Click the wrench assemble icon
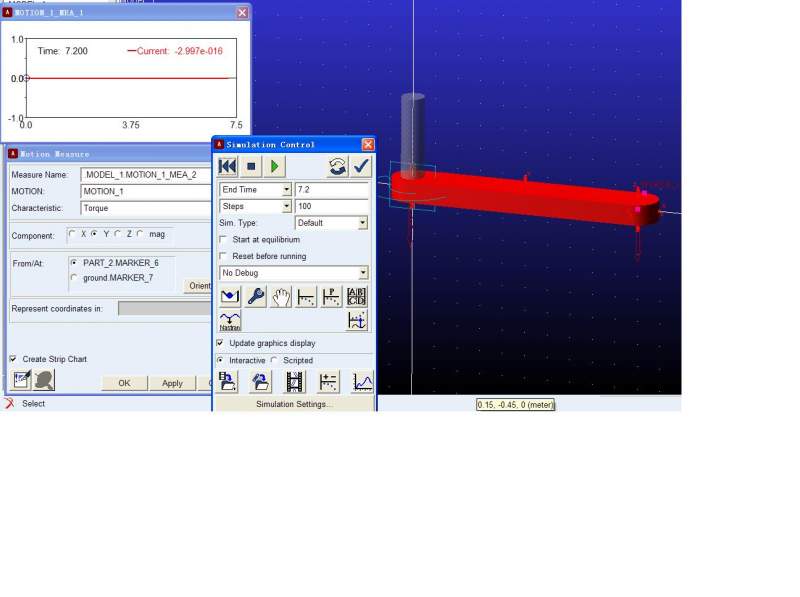The image size is (800, 597). click(256, 296)
